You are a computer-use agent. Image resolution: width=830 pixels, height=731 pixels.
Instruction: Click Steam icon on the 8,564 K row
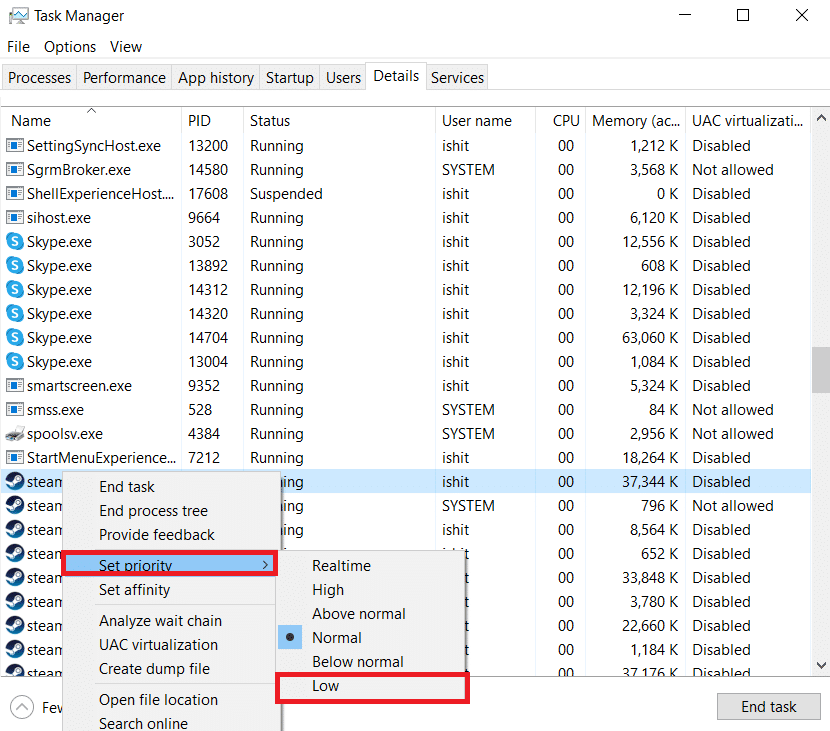15,529
